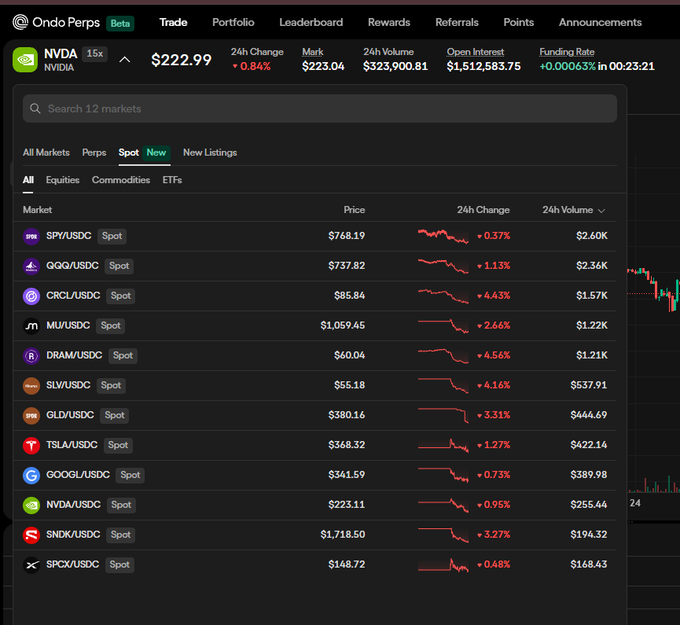The width and height of the screenshot is (680, 625).
Task: Click the SPCX/USDC market icon
Action: 31,565
